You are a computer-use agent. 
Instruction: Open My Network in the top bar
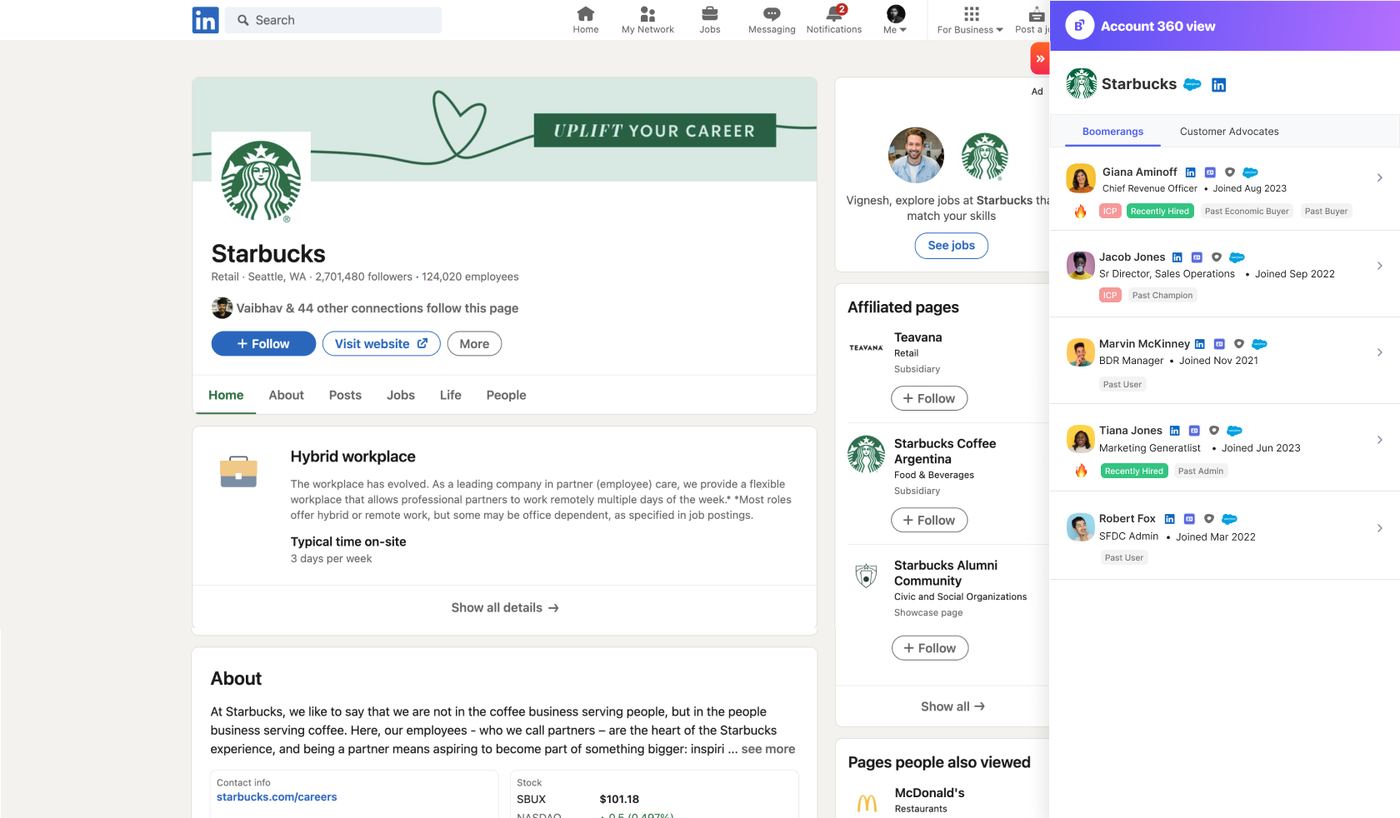tap(648, 20)
